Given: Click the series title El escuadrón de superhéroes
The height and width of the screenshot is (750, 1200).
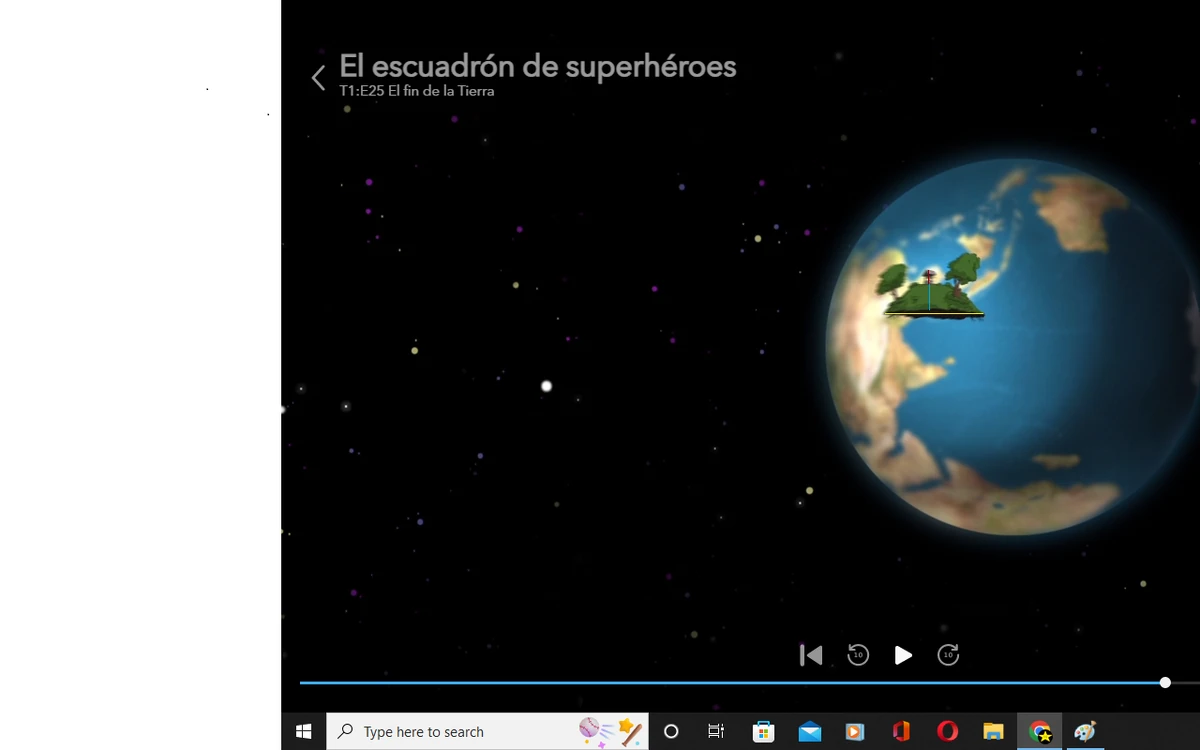Looking at the screenshot, I should coord(538,66).
